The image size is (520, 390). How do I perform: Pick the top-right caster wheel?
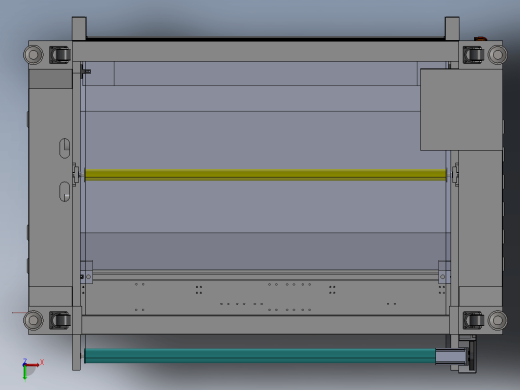pyautogui.click(x=473, y=55)
